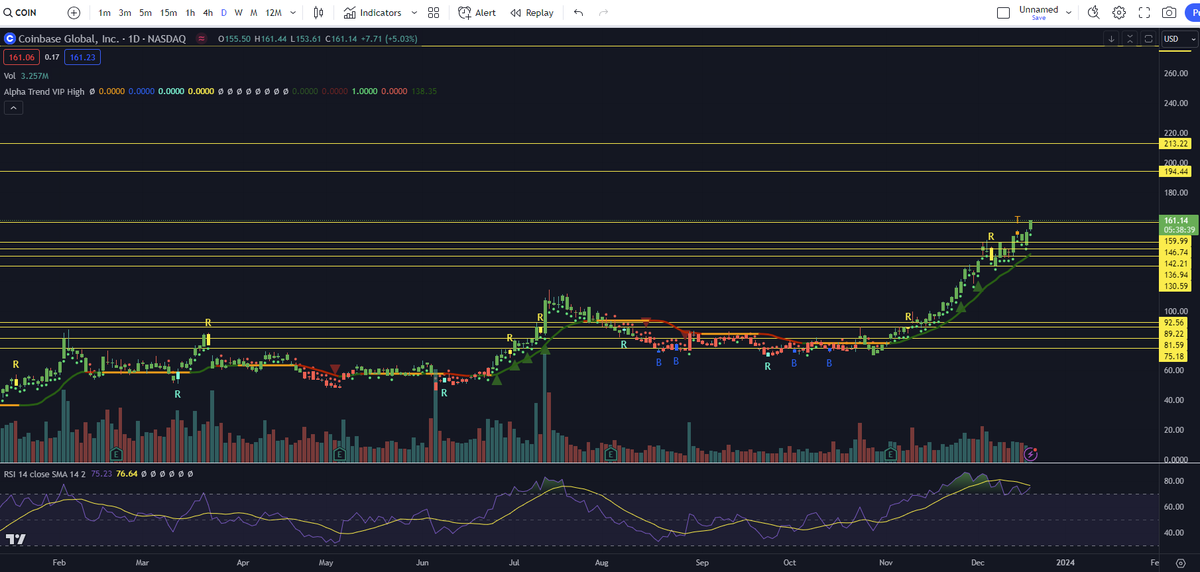Open the quick search lightning magnifier
This screenshot has width=1200, height=572.
(x=1093, y=13)
